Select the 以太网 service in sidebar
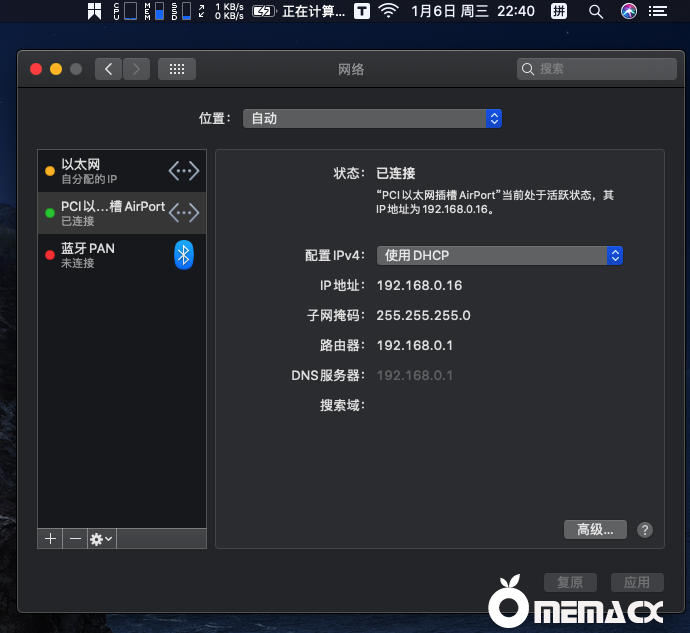690x633 pixels. [x=122, y=171]
